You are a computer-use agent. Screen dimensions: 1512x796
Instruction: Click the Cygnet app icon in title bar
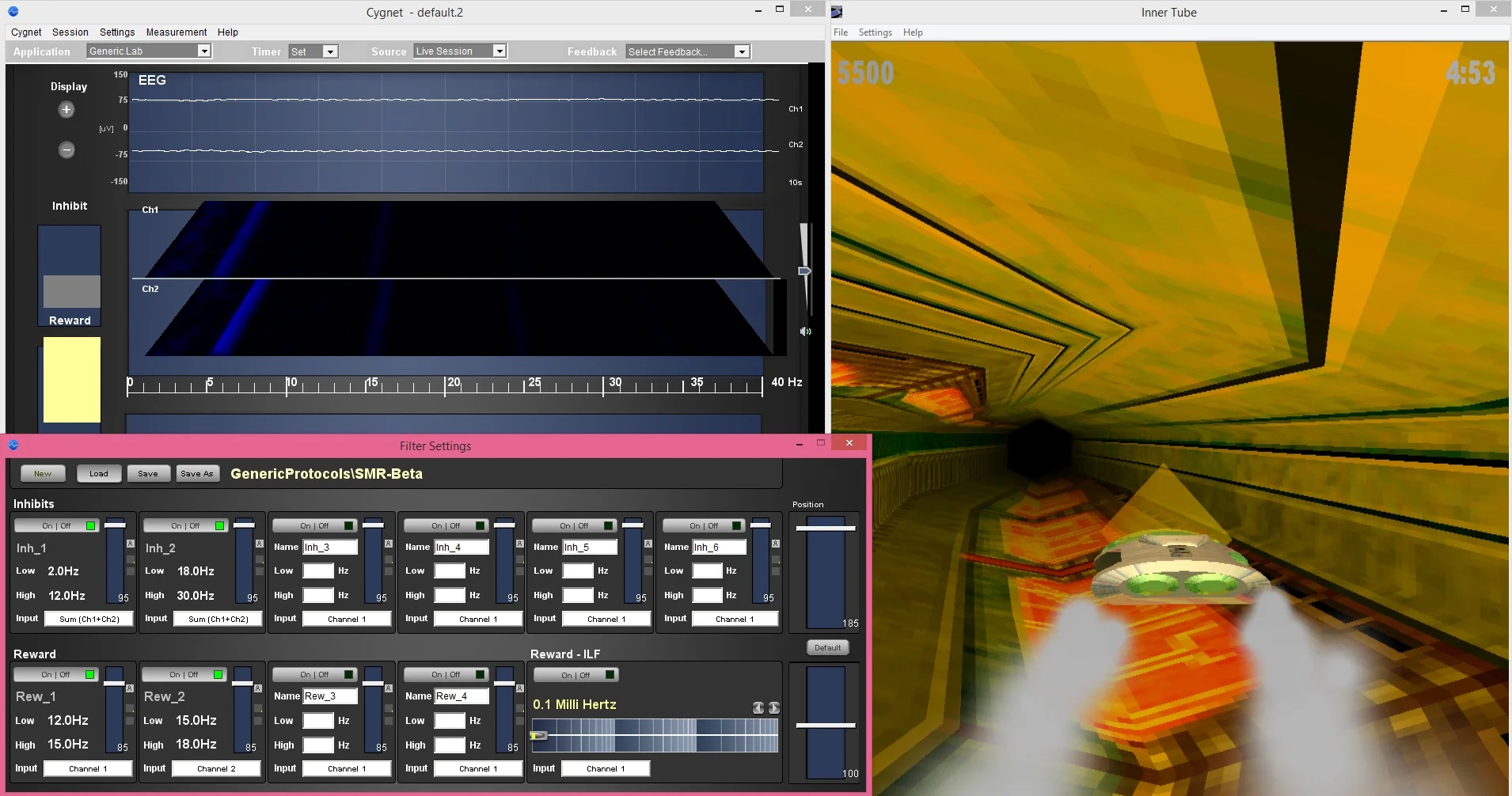click(13, 12)
